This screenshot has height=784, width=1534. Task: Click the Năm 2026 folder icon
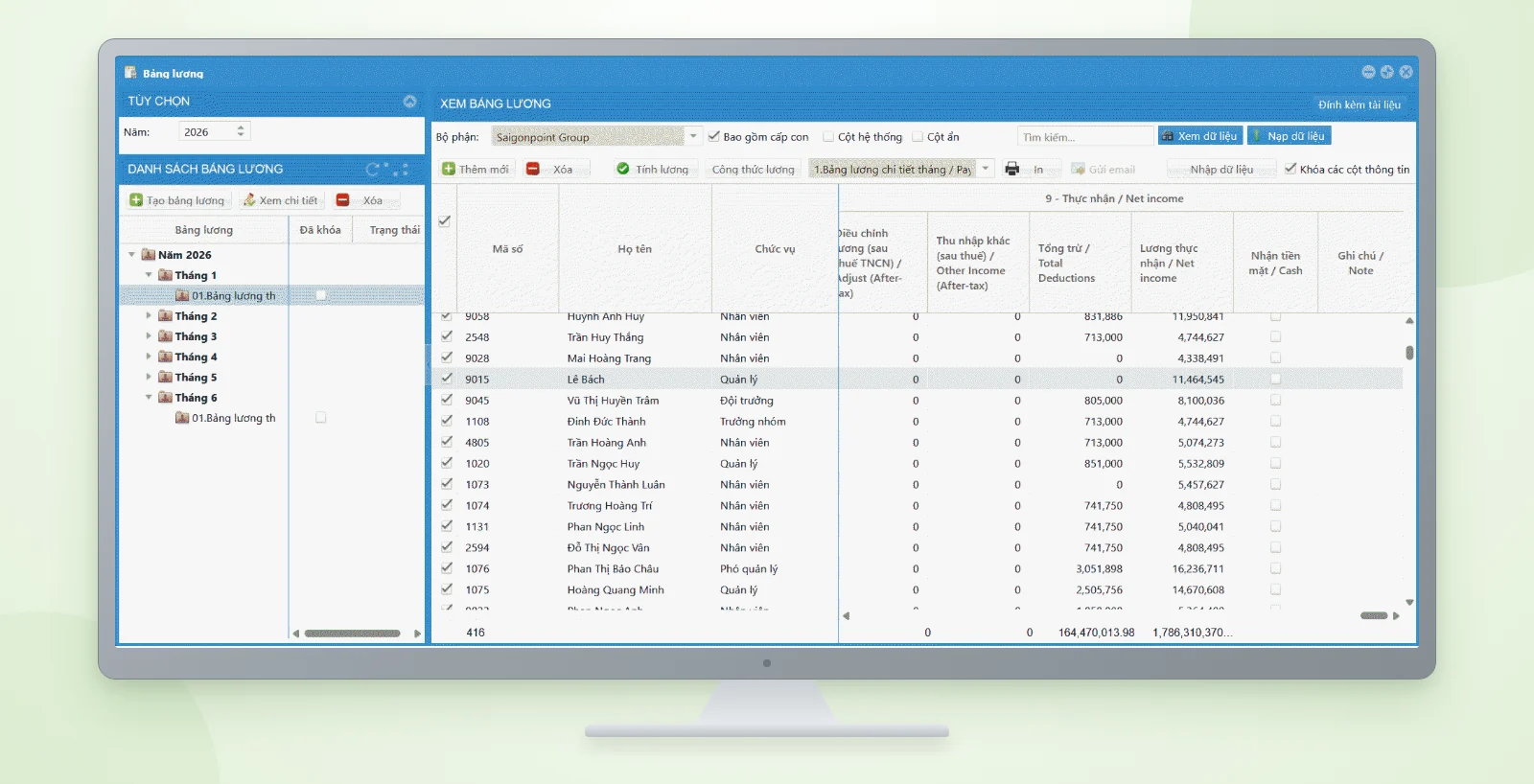tap(149, 255)
